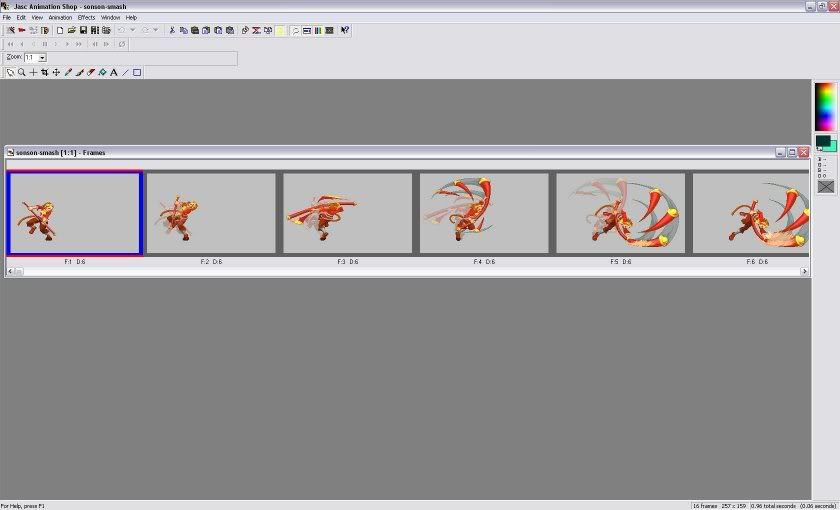Click the Save Frame As toolbar icon
The height and width of the screenshot is (510, 840).
coord(95,31)
